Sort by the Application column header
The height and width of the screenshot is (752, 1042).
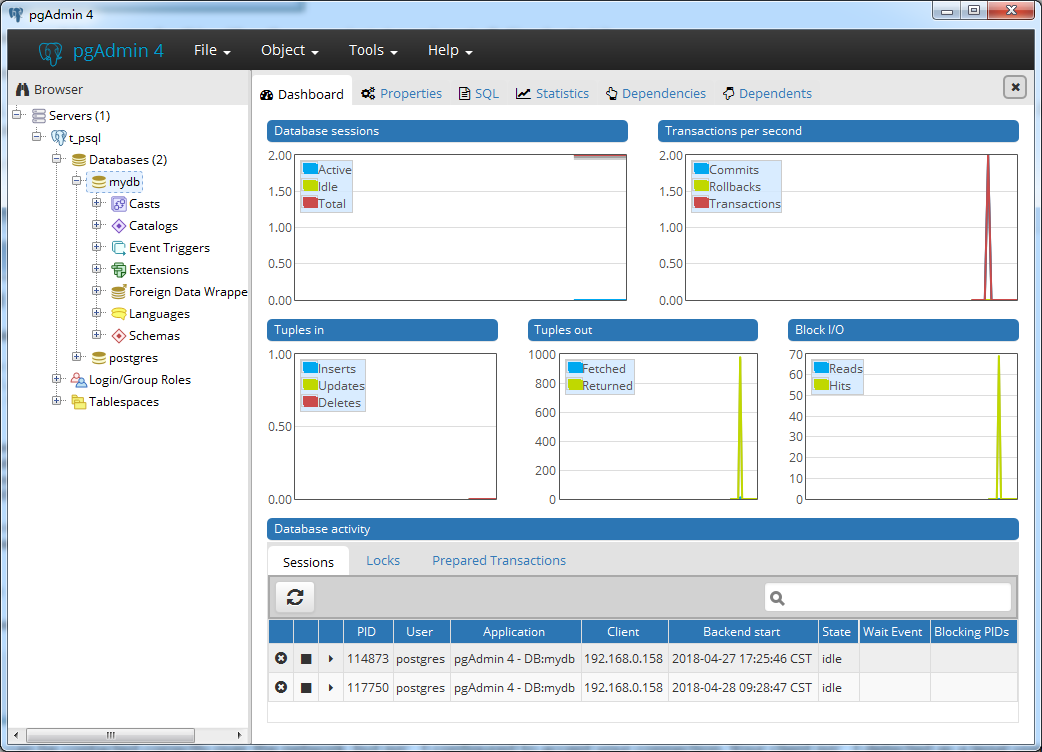click(516, 632)
